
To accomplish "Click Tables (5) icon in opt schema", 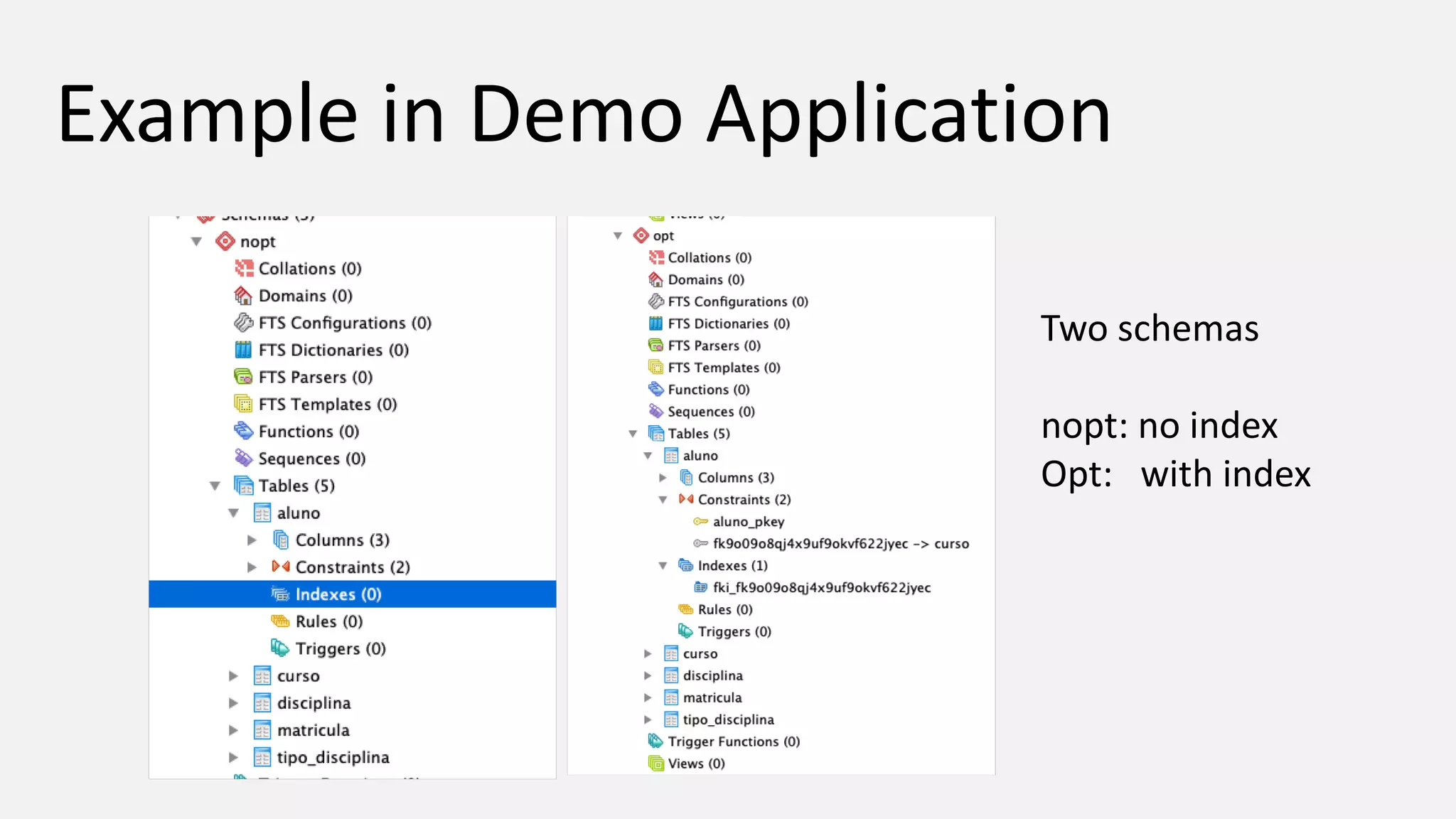I will coord(655,434).
